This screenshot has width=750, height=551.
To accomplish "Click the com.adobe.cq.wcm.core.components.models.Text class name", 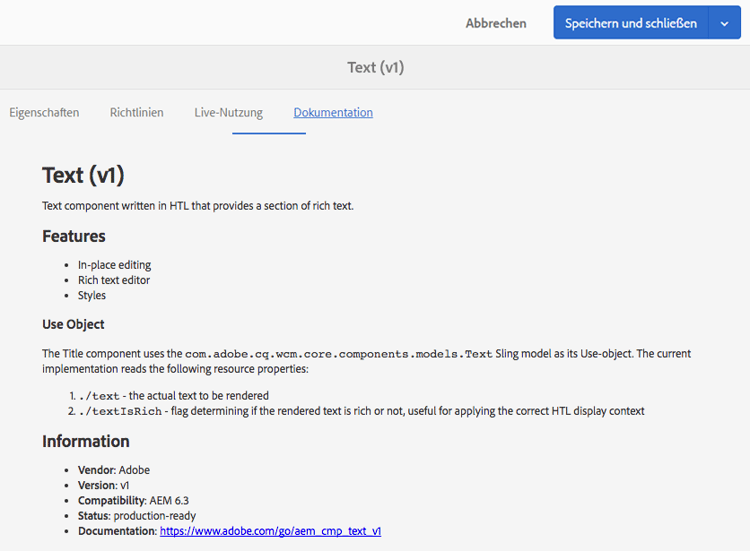I will point(339,354).
